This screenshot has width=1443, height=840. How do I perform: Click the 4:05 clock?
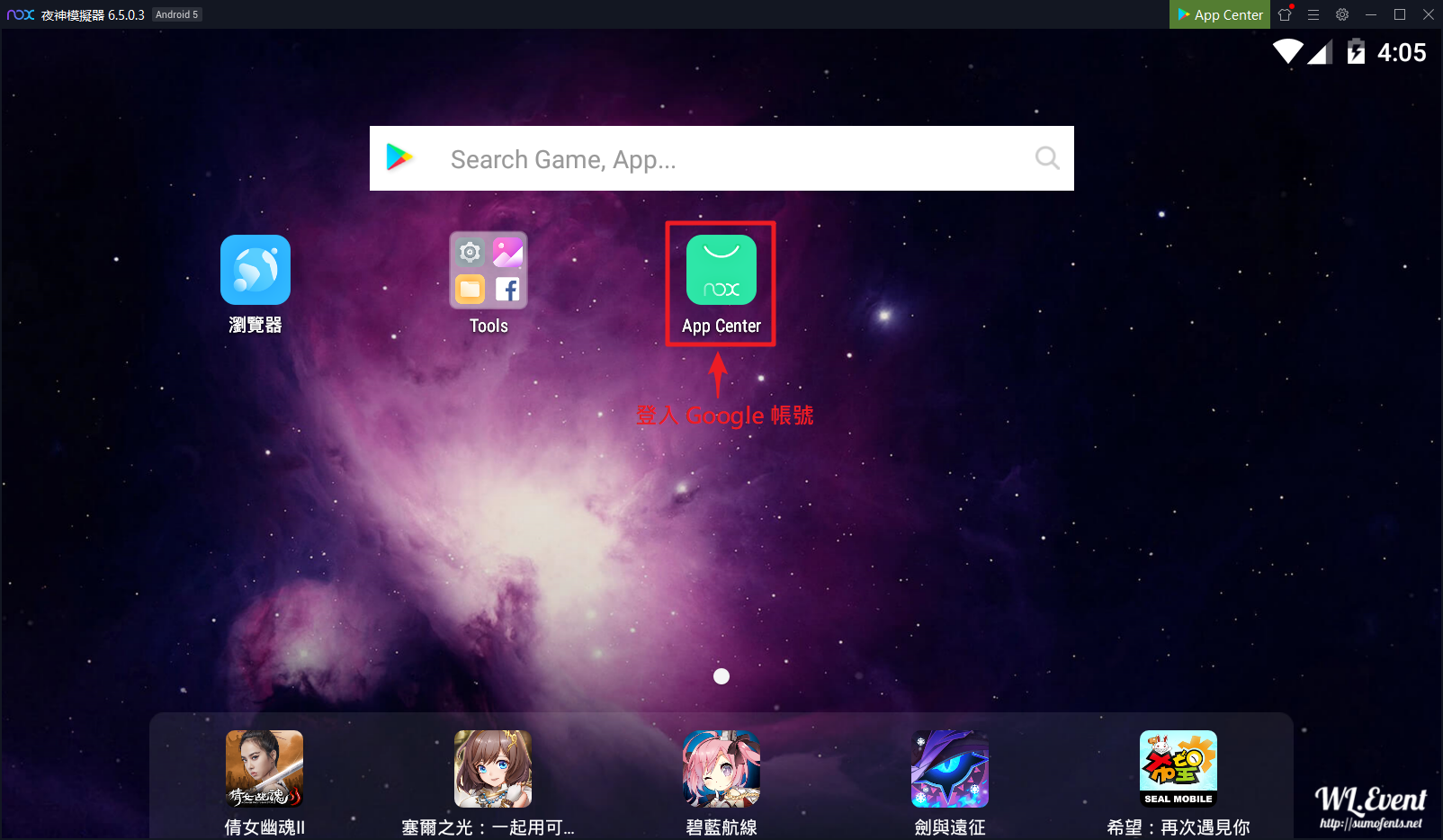coord(1402,52)
